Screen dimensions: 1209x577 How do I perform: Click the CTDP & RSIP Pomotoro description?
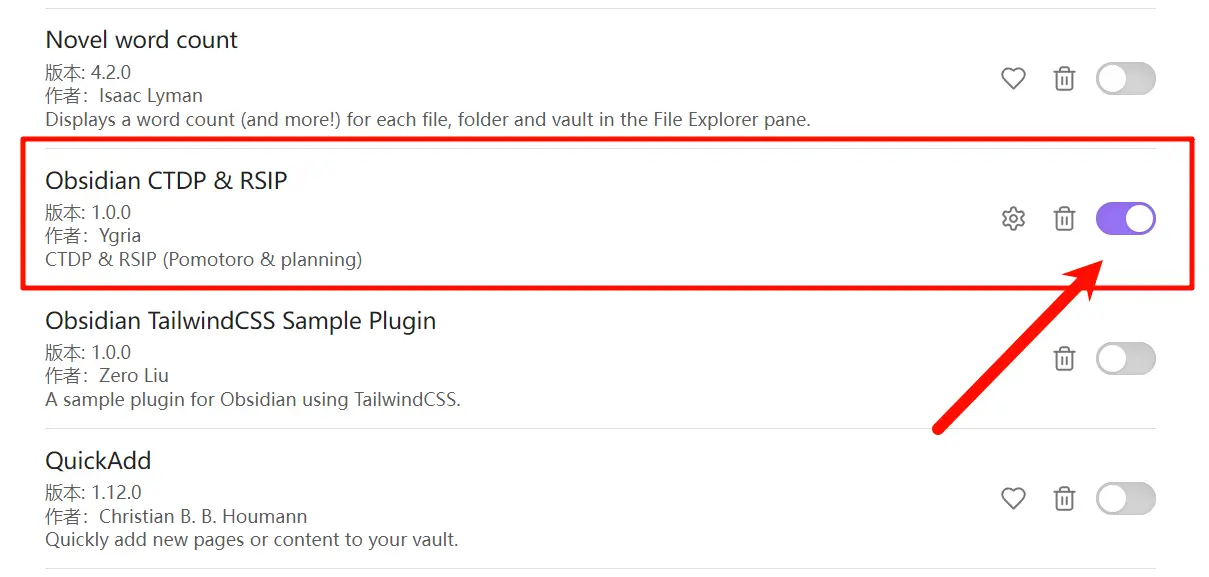pyautogui.click(x=204, y=260)
